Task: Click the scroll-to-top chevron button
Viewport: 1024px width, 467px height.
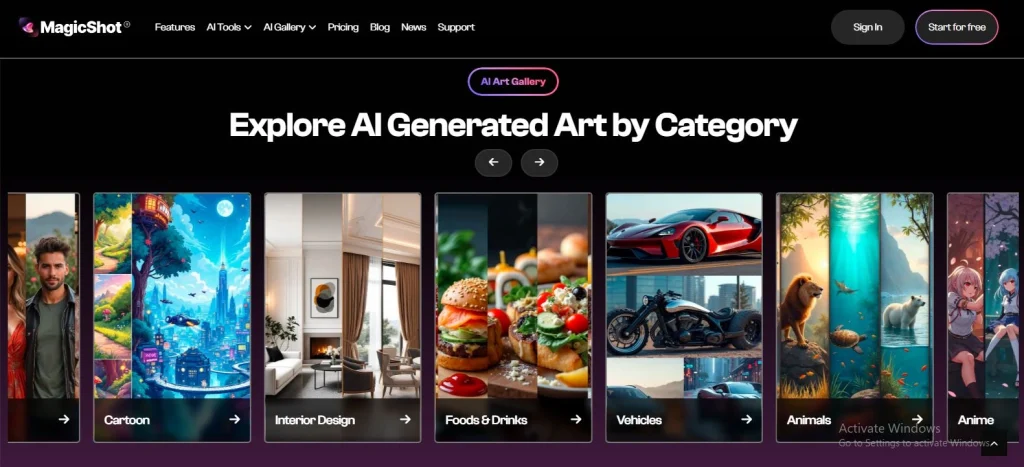Action: point(993,443)
